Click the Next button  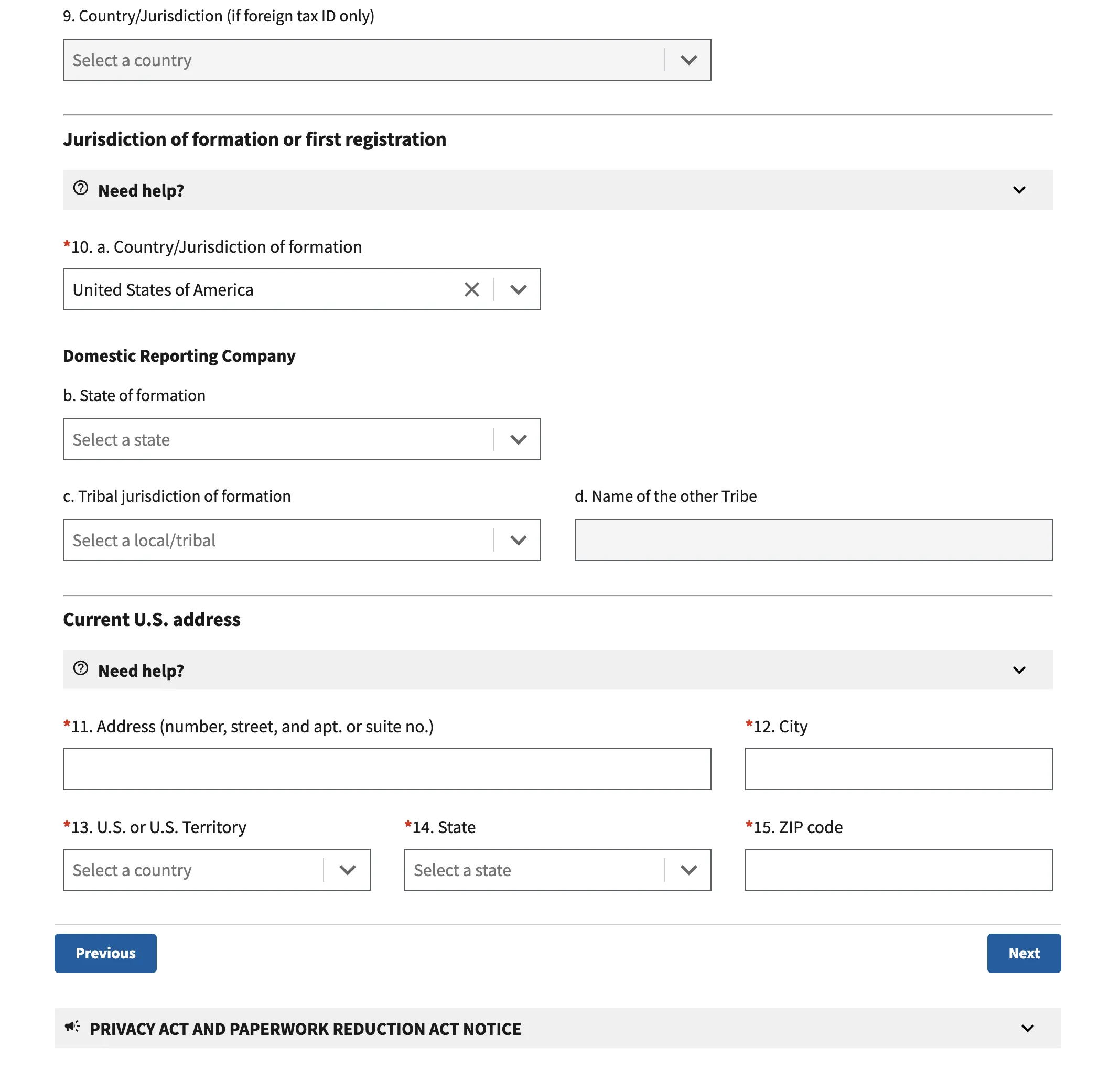pos(1024,953)
